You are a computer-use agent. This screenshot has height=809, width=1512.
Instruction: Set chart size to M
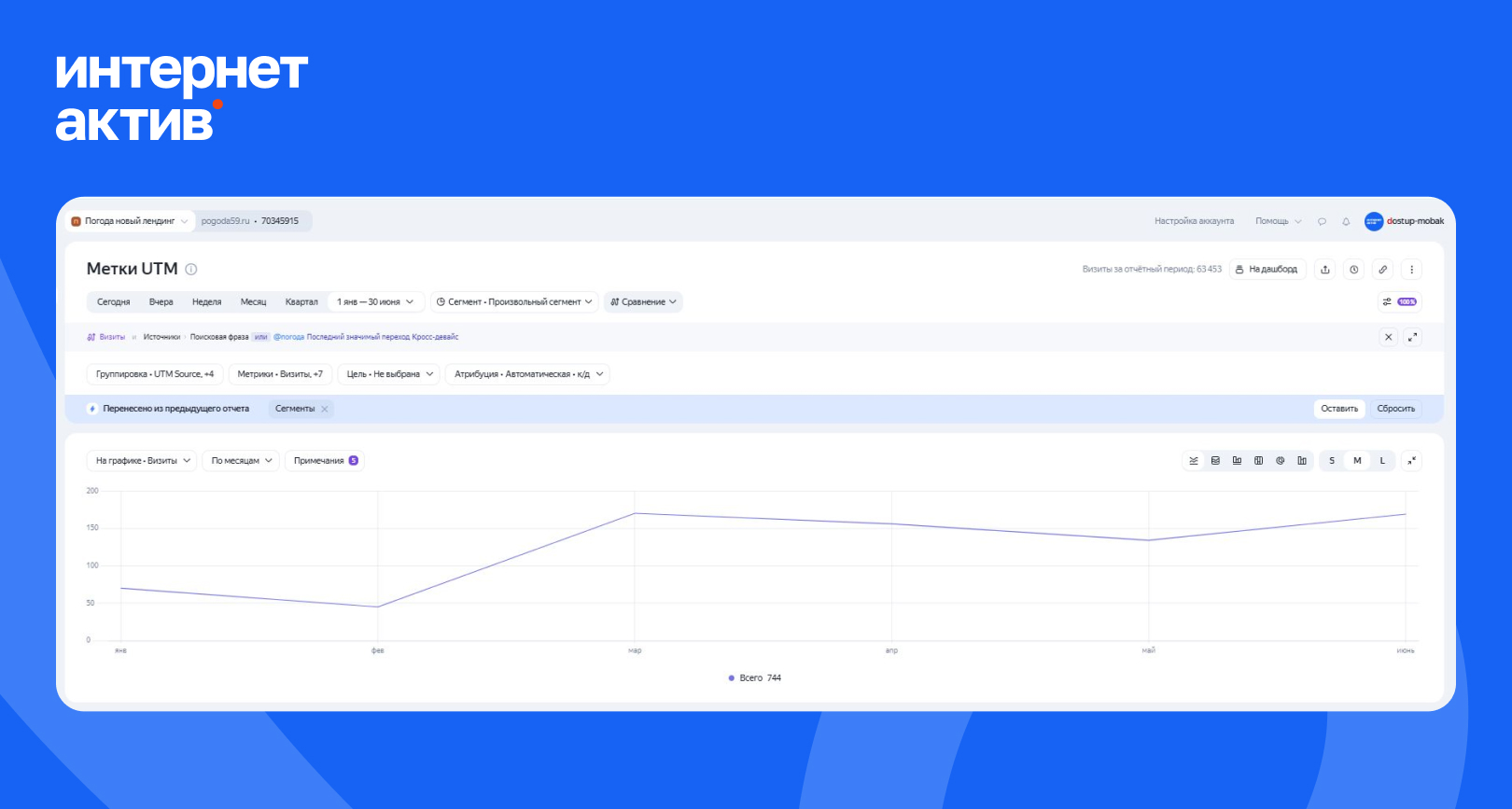pyautogui.click(x=1357, y=461)
